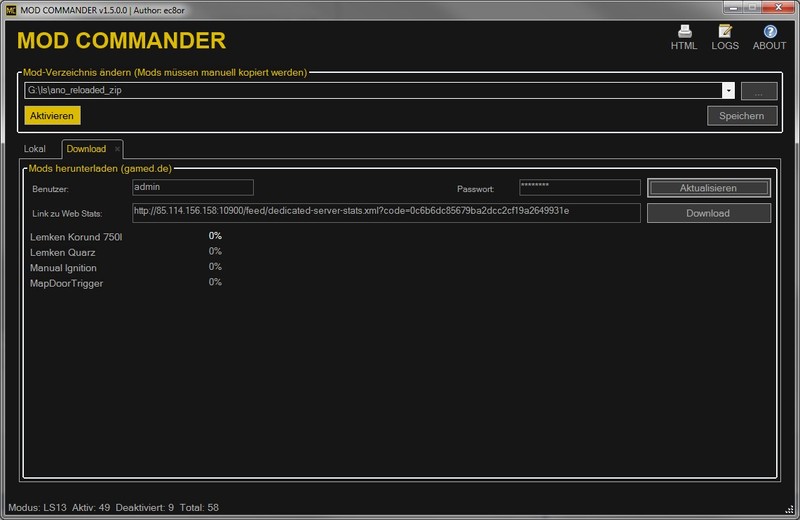This screenshot has width=800, height=520.
Task: Select the Manual Ignition download item
Action: coord(63,267)
